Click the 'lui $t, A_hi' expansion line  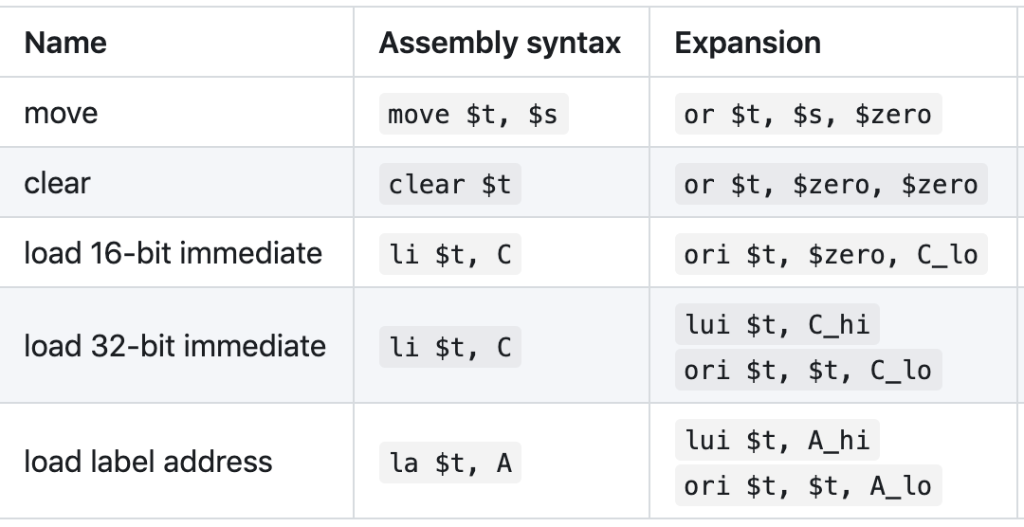(x=777, y=440)
